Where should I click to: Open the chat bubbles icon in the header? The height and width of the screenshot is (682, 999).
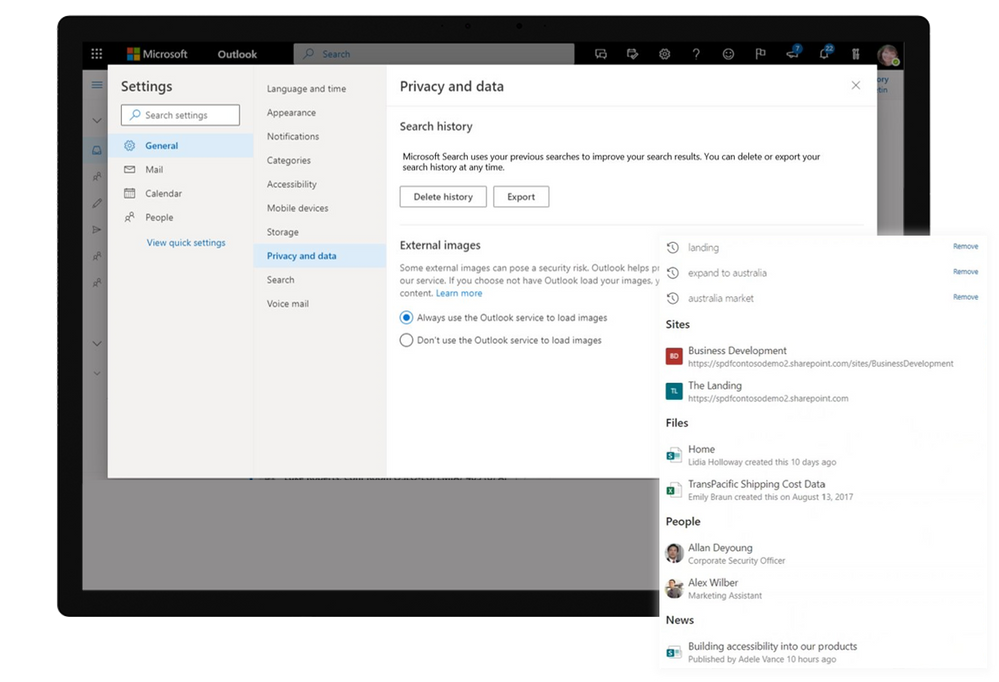[x=601, y=54]
